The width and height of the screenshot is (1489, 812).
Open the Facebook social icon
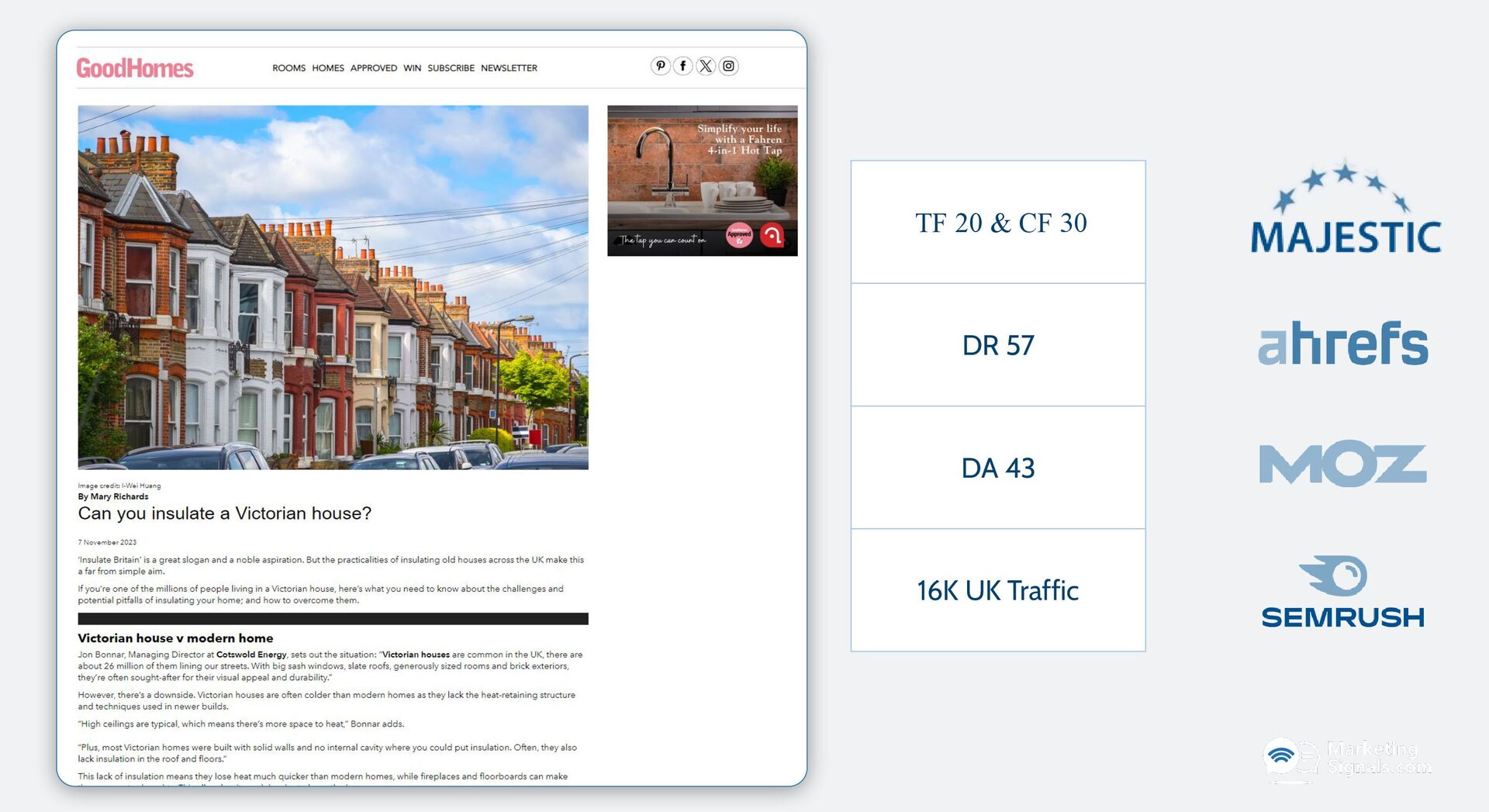682,66
